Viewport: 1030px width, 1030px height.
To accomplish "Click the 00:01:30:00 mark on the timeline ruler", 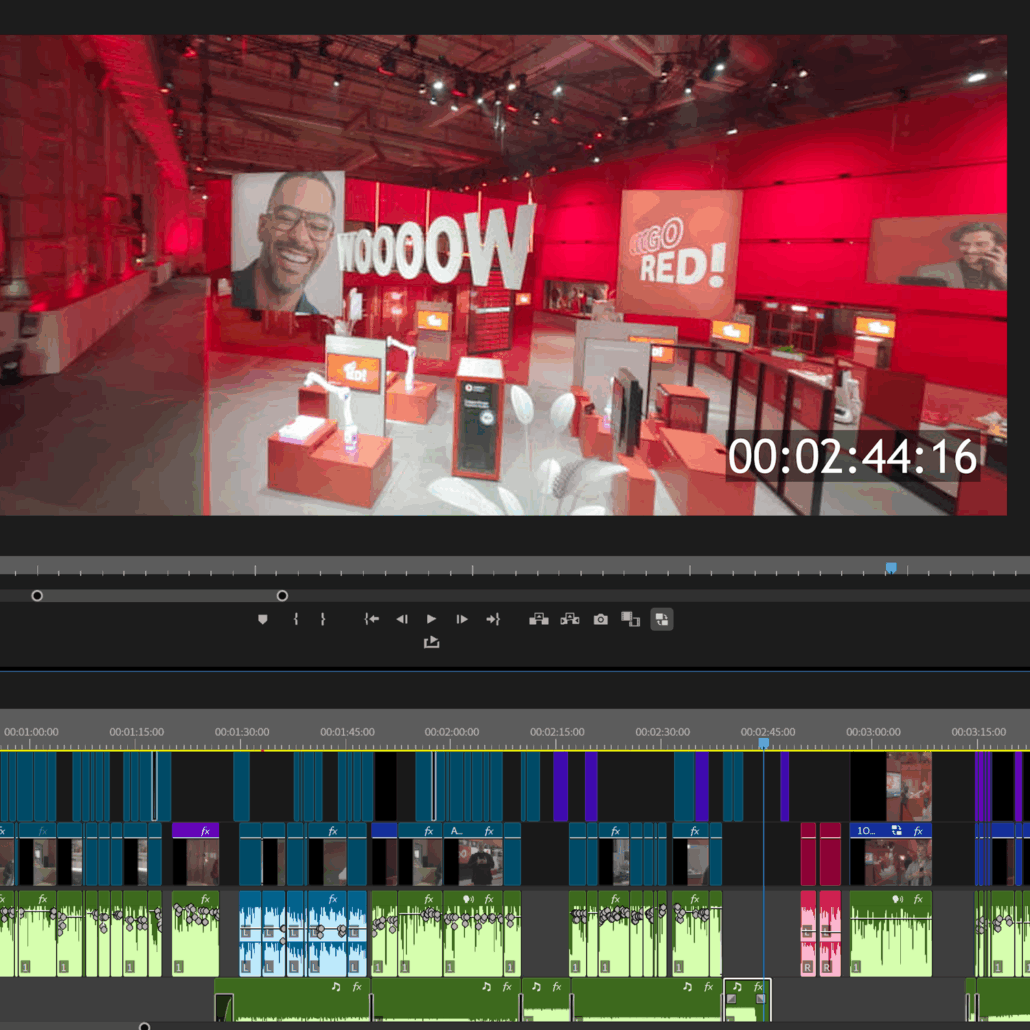I will [x=242, y=732].
